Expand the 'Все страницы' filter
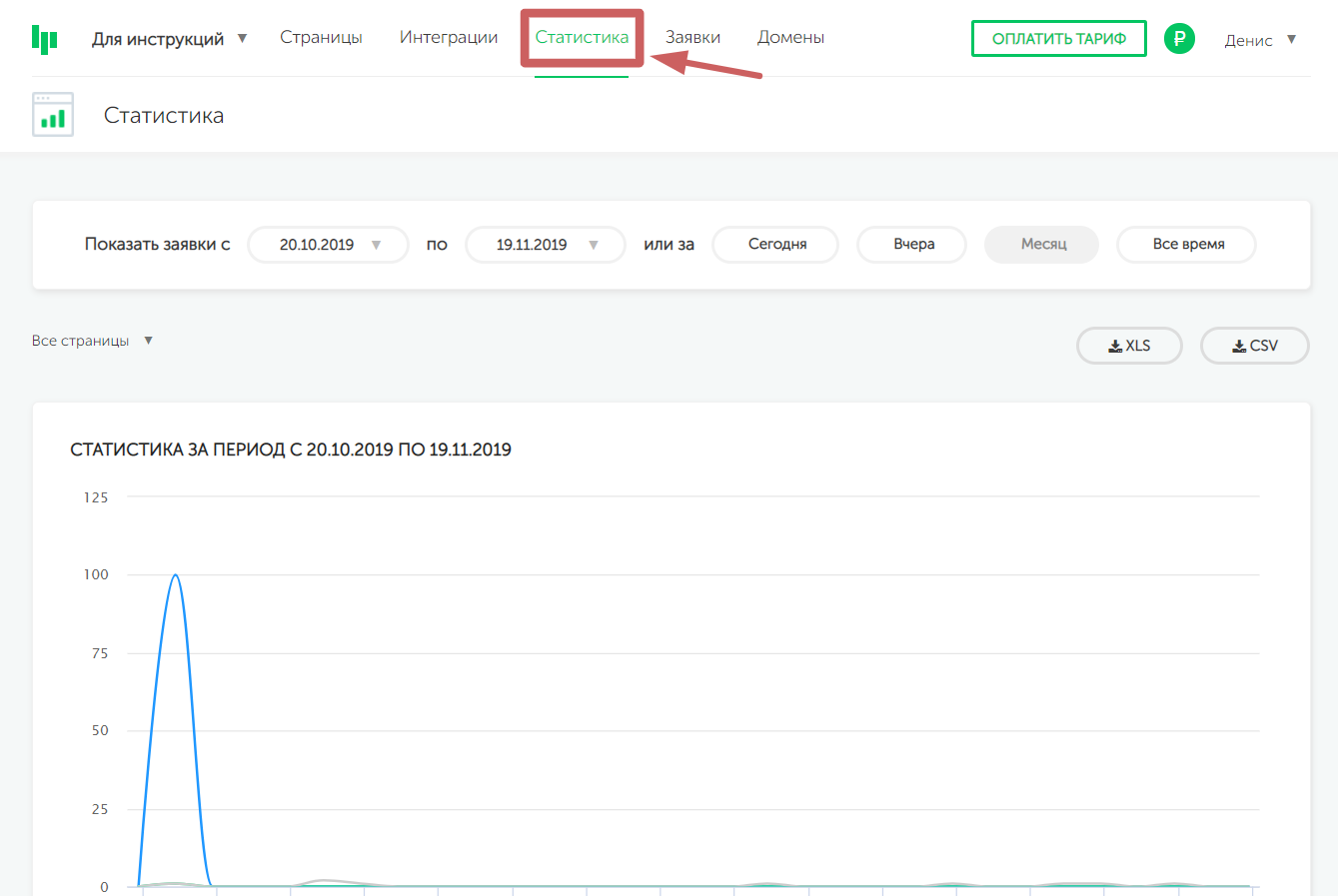1338x896 pixels. pyautogui.click(x=92, y=341)
